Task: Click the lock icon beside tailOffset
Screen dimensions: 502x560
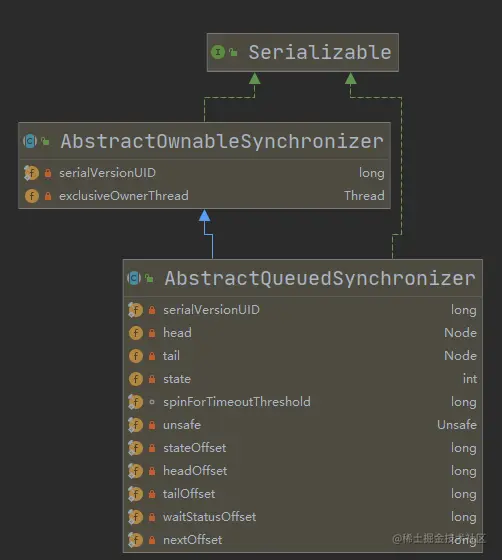Action: pos(152,494)
